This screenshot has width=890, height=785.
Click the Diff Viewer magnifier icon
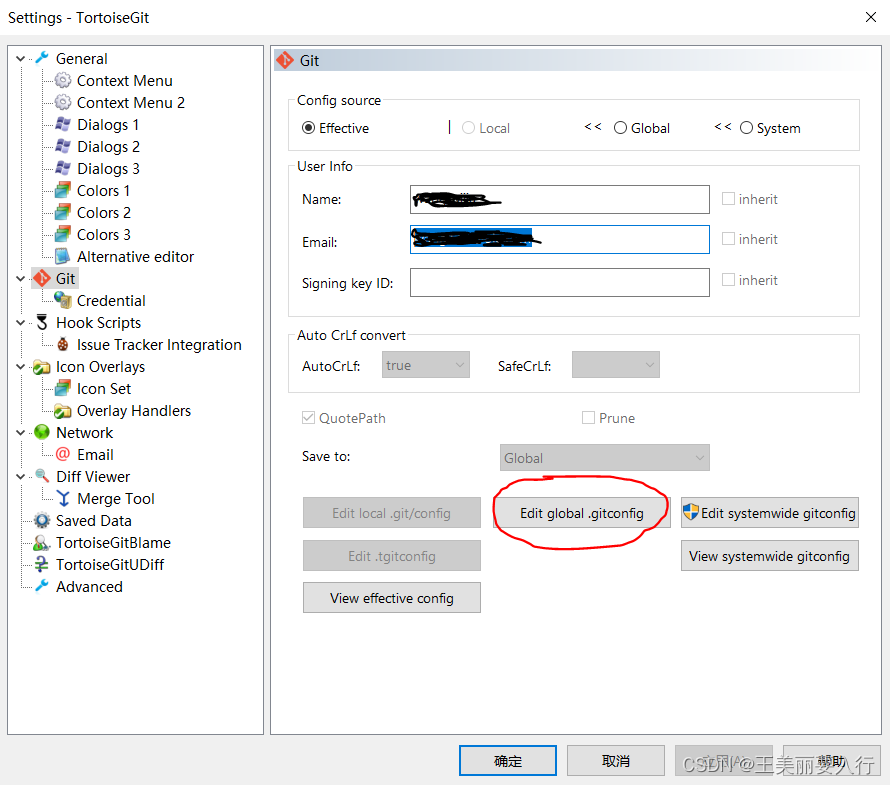[42, 476]
